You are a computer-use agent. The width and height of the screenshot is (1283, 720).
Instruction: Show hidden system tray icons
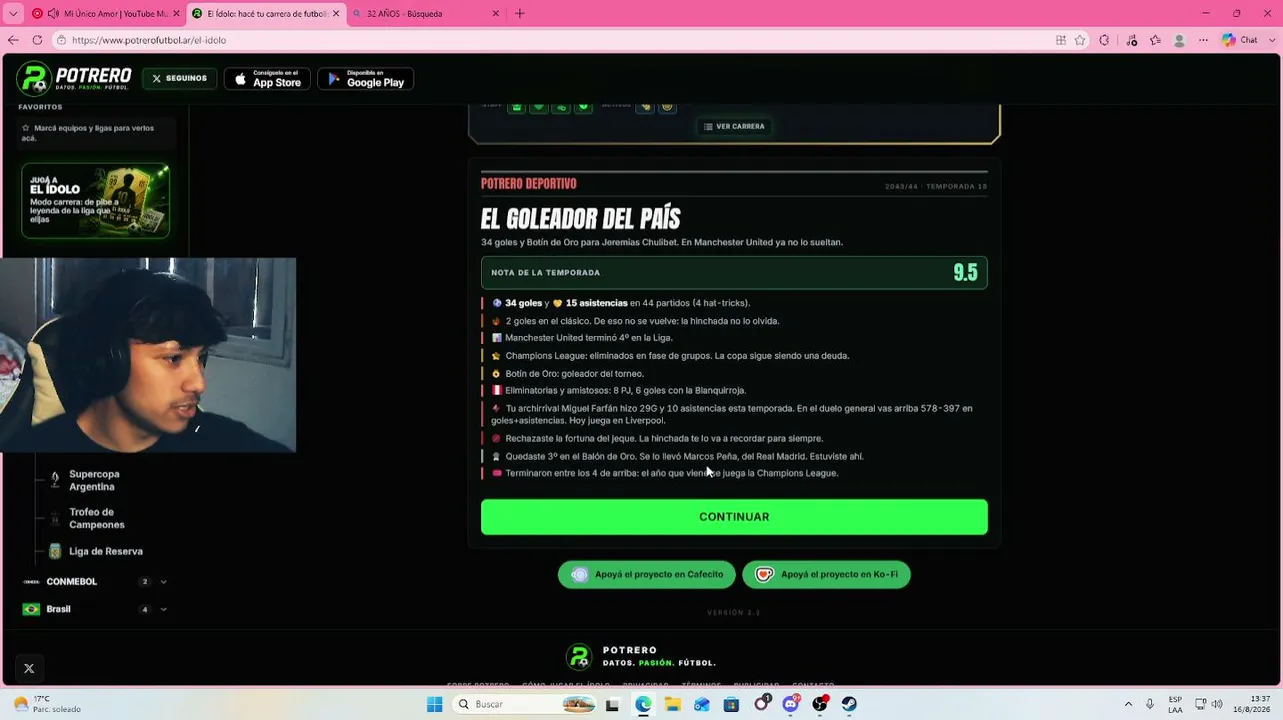1128,704
